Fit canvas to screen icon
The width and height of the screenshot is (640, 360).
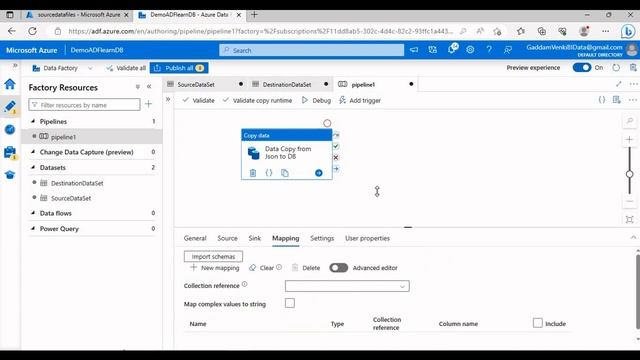[x=629, y=220]
